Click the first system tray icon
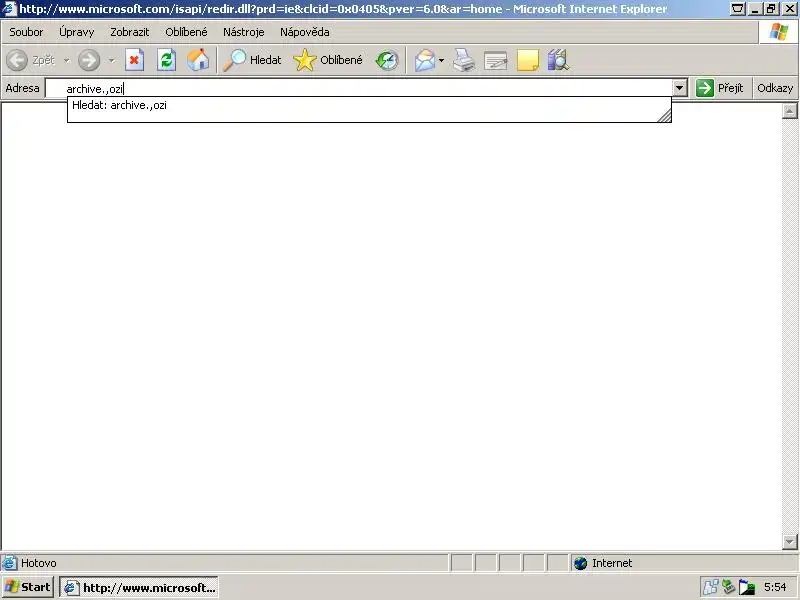The image size is (800, 600). 710,588
